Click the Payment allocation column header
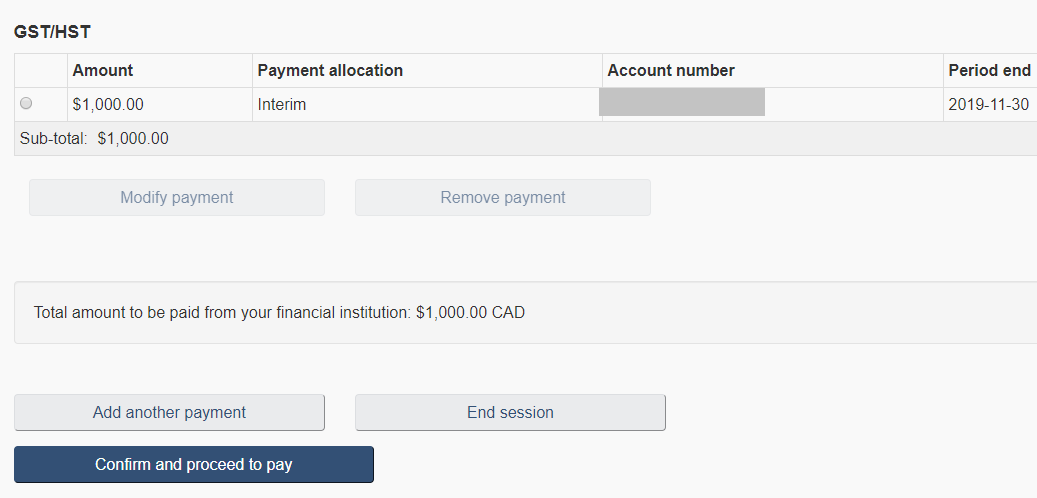 point(330,70)
